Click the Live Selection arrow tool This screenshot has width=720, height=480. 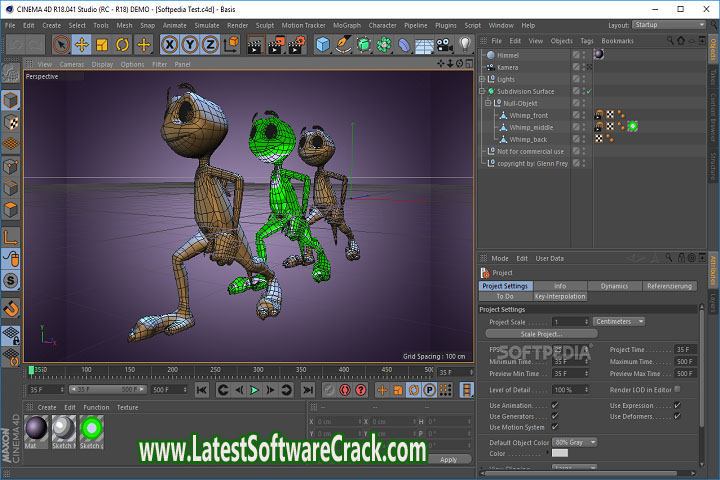pos(62,44)
